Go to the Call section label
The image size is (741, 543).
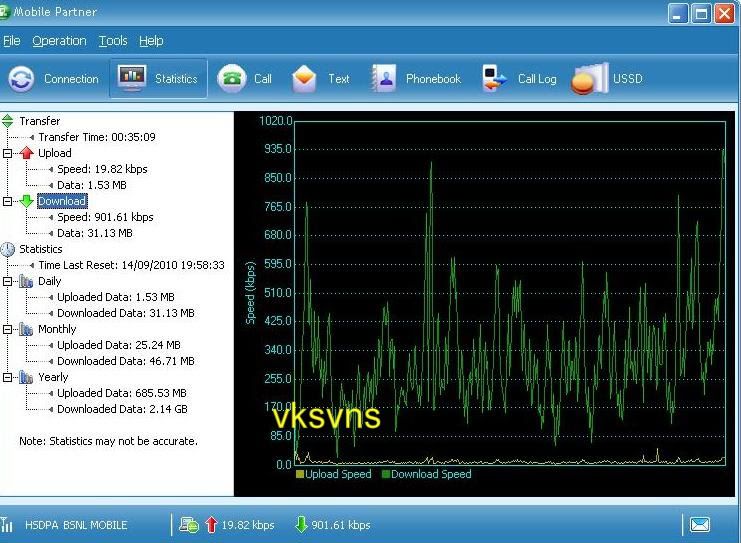(x=263, y=78)
